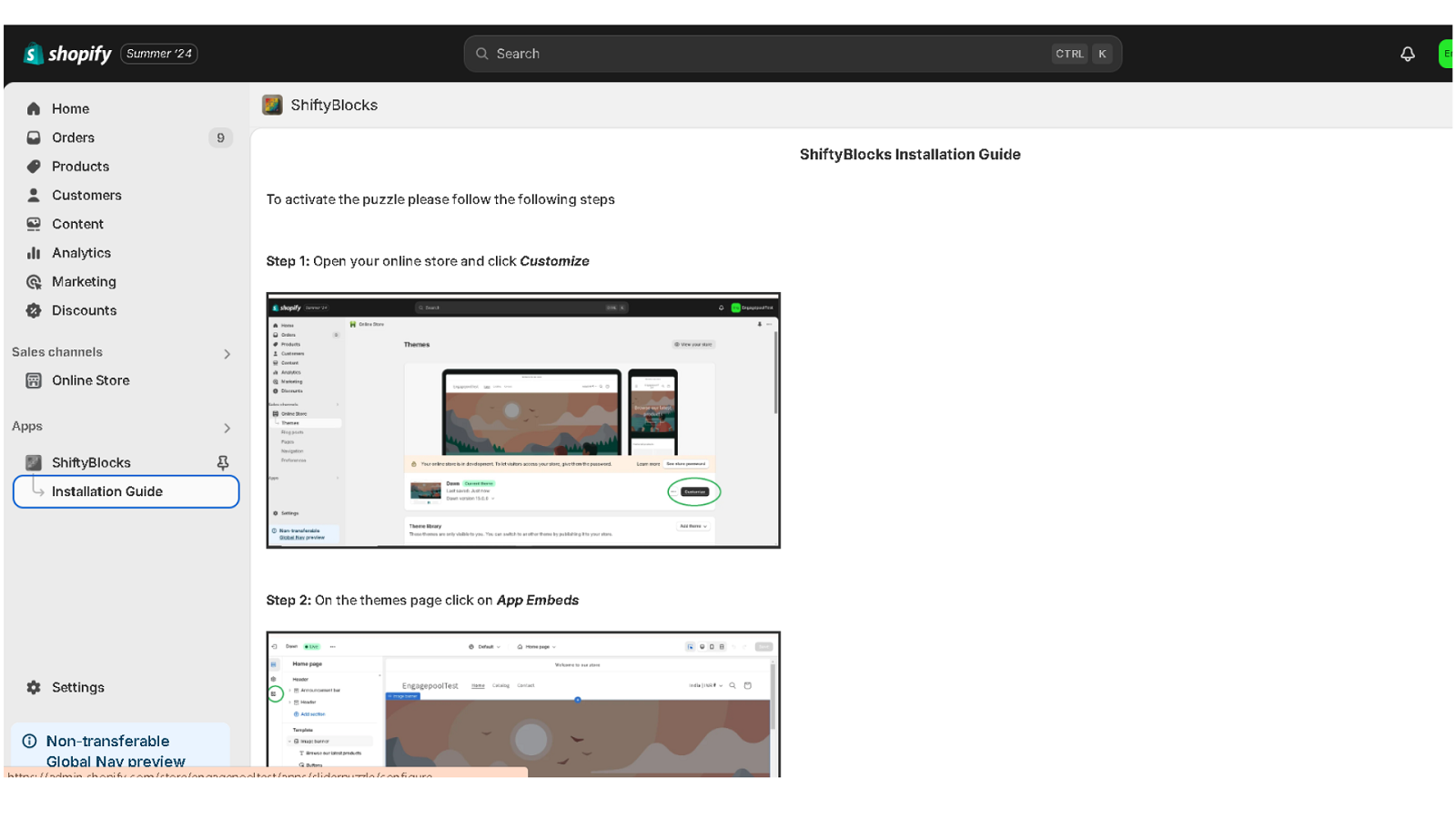Expand the Apps section chevron

(x=227, y=428)
